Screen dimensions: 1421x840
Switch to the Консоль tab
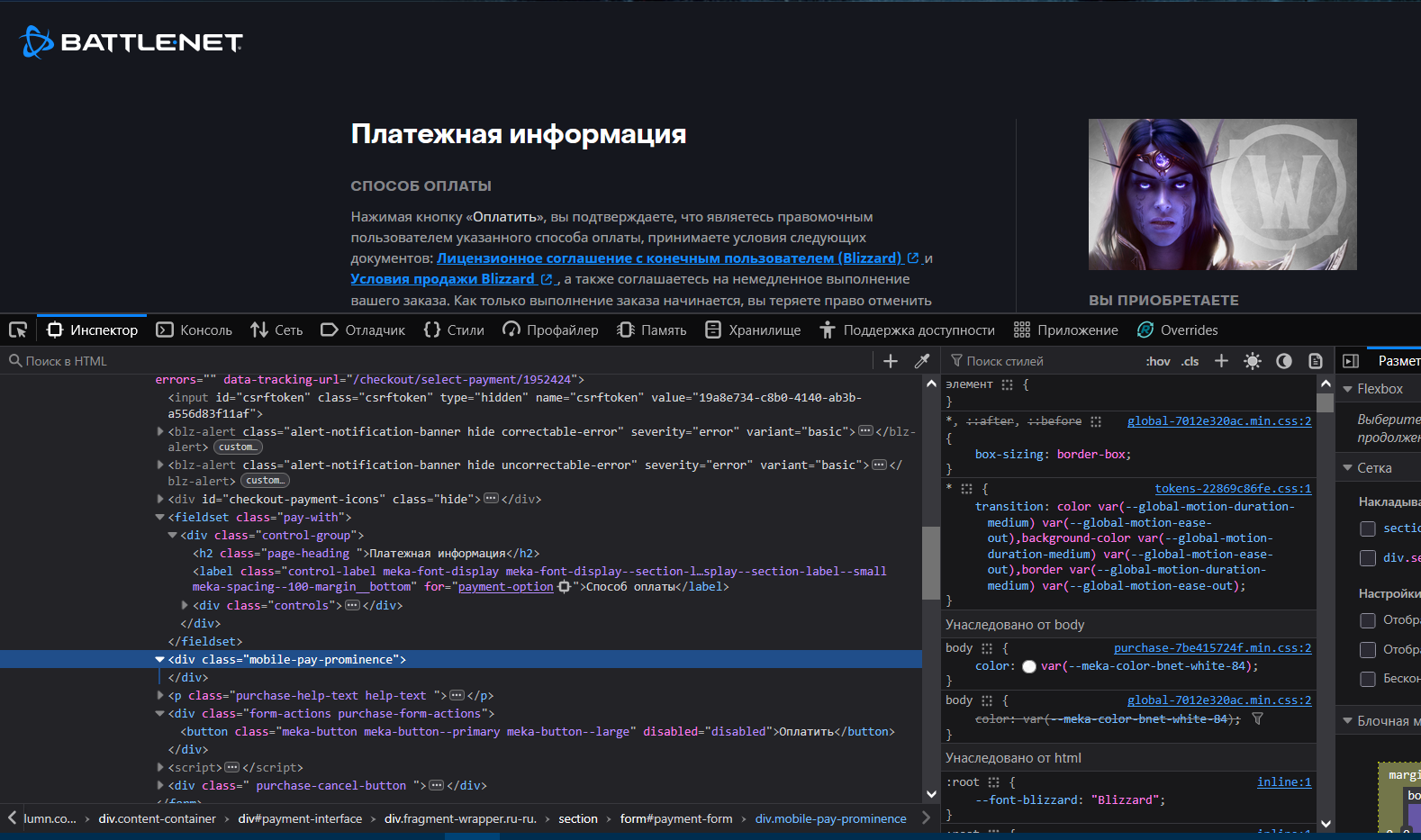coord(195,330)
